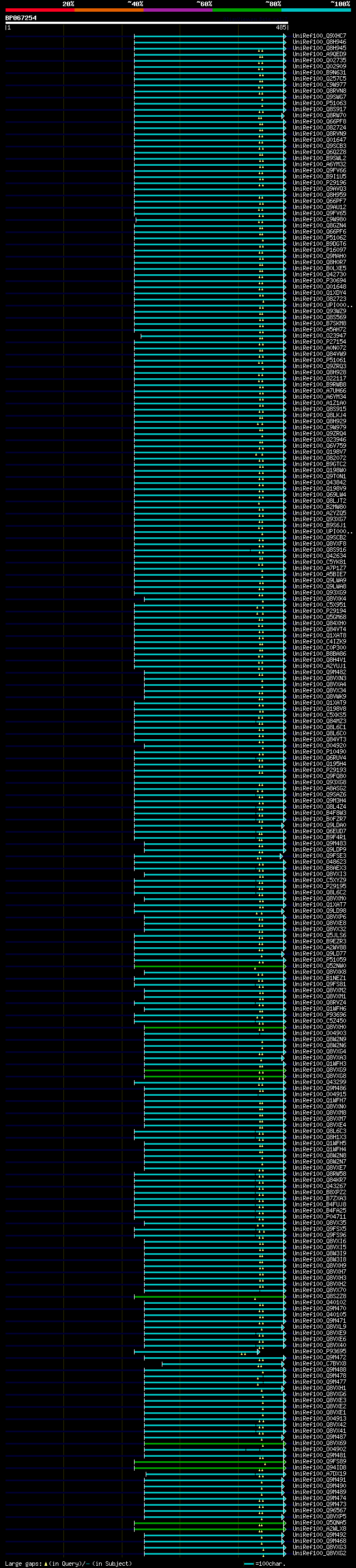Image resolution: width=356 pixels, height=1568 pixels.
Task: Select hit label UniRef100_Q8VXG2
Action: pos(319,1554)
